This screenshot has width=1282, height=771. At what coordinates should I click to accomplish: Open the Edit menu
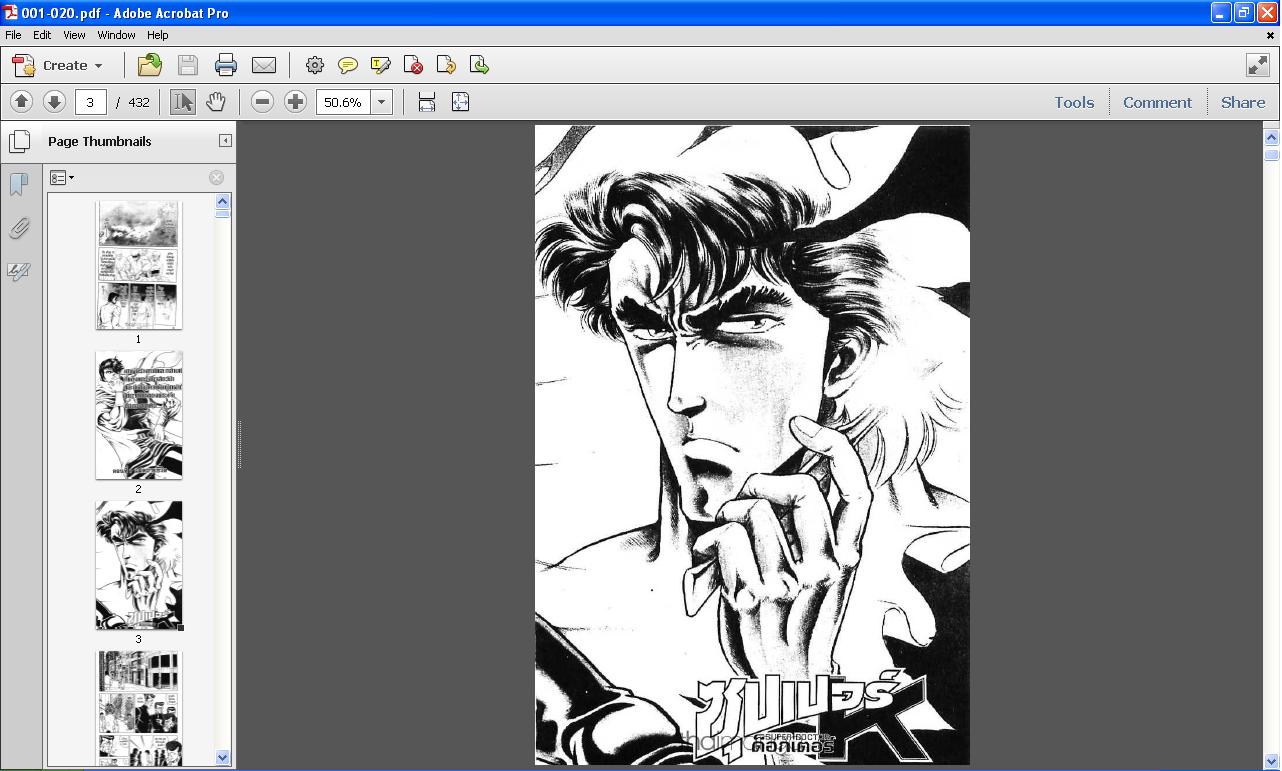(42, 35)
